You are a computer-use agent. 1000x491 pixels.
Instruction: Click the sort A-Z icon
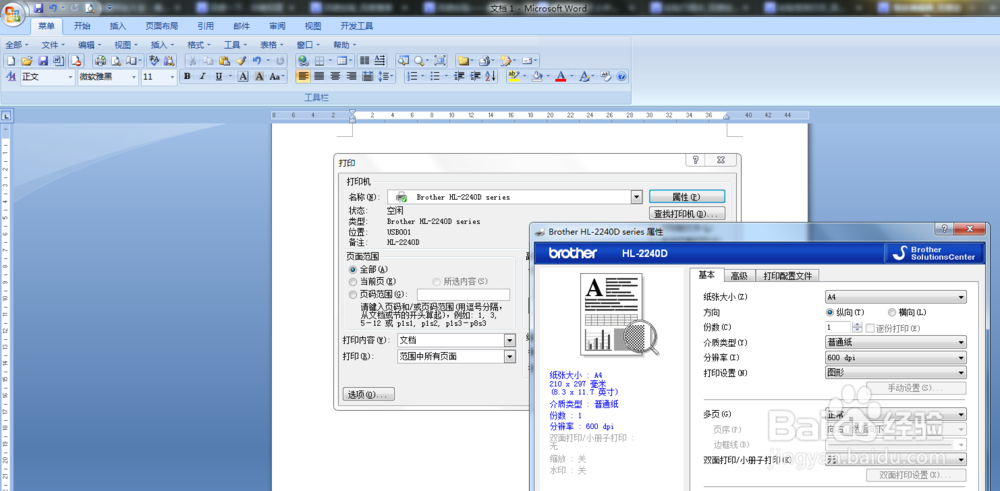click(490, 77)
